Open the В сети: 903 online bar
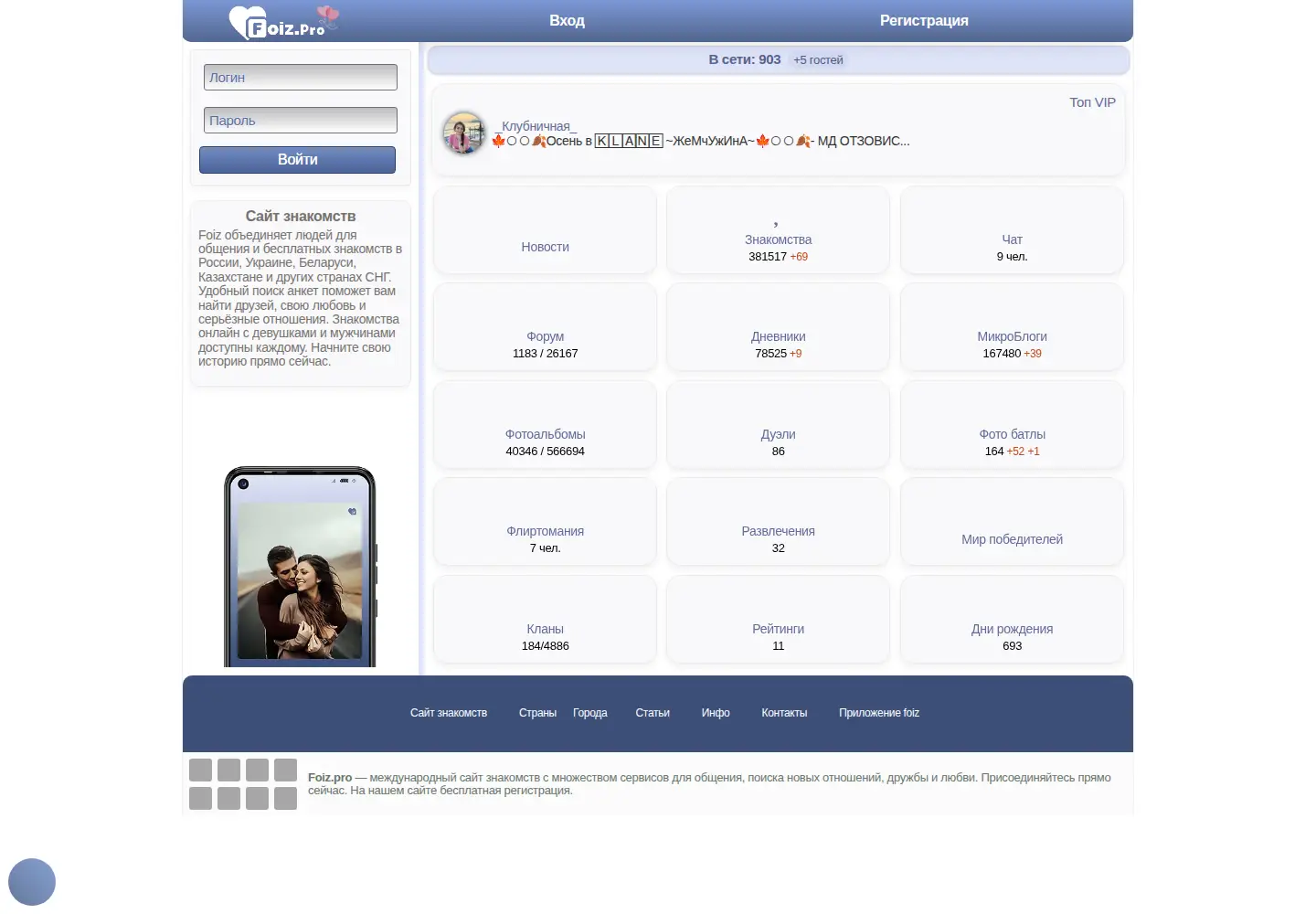Screen dimensions: 1316x914 [x=779, y=59]
